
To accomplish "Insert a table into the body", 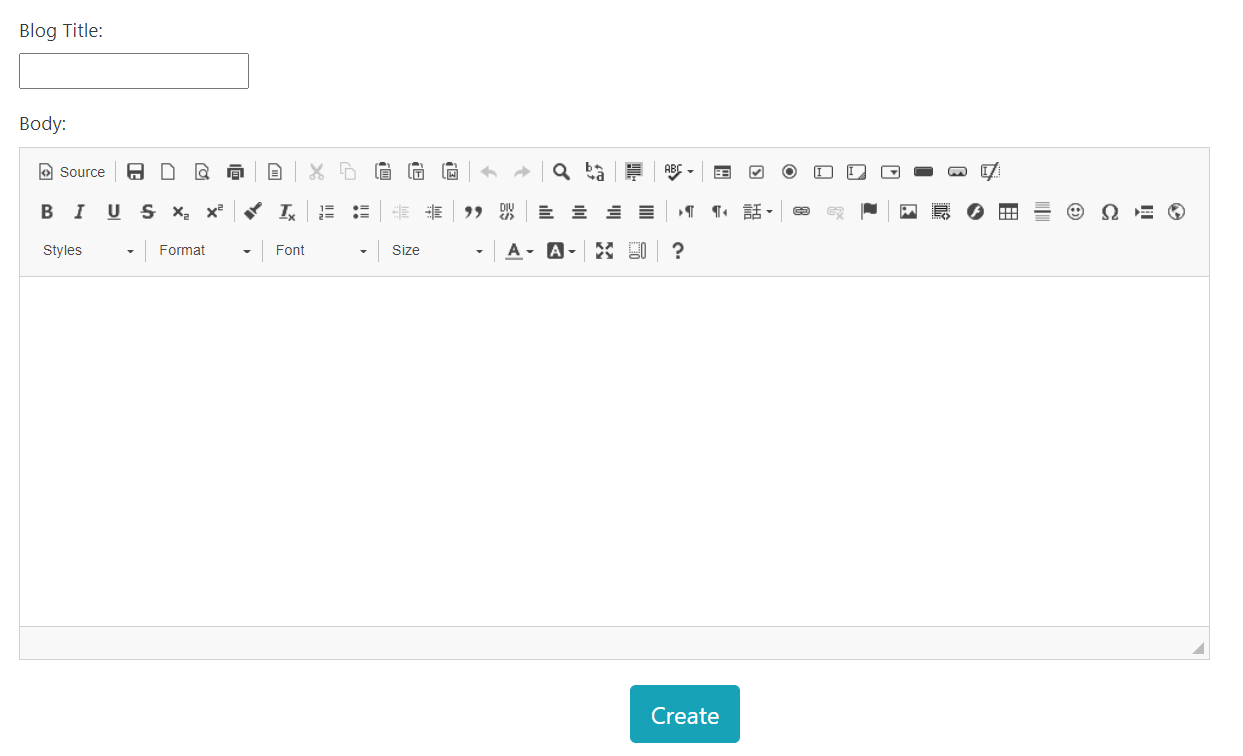I will coord(1008,211).
